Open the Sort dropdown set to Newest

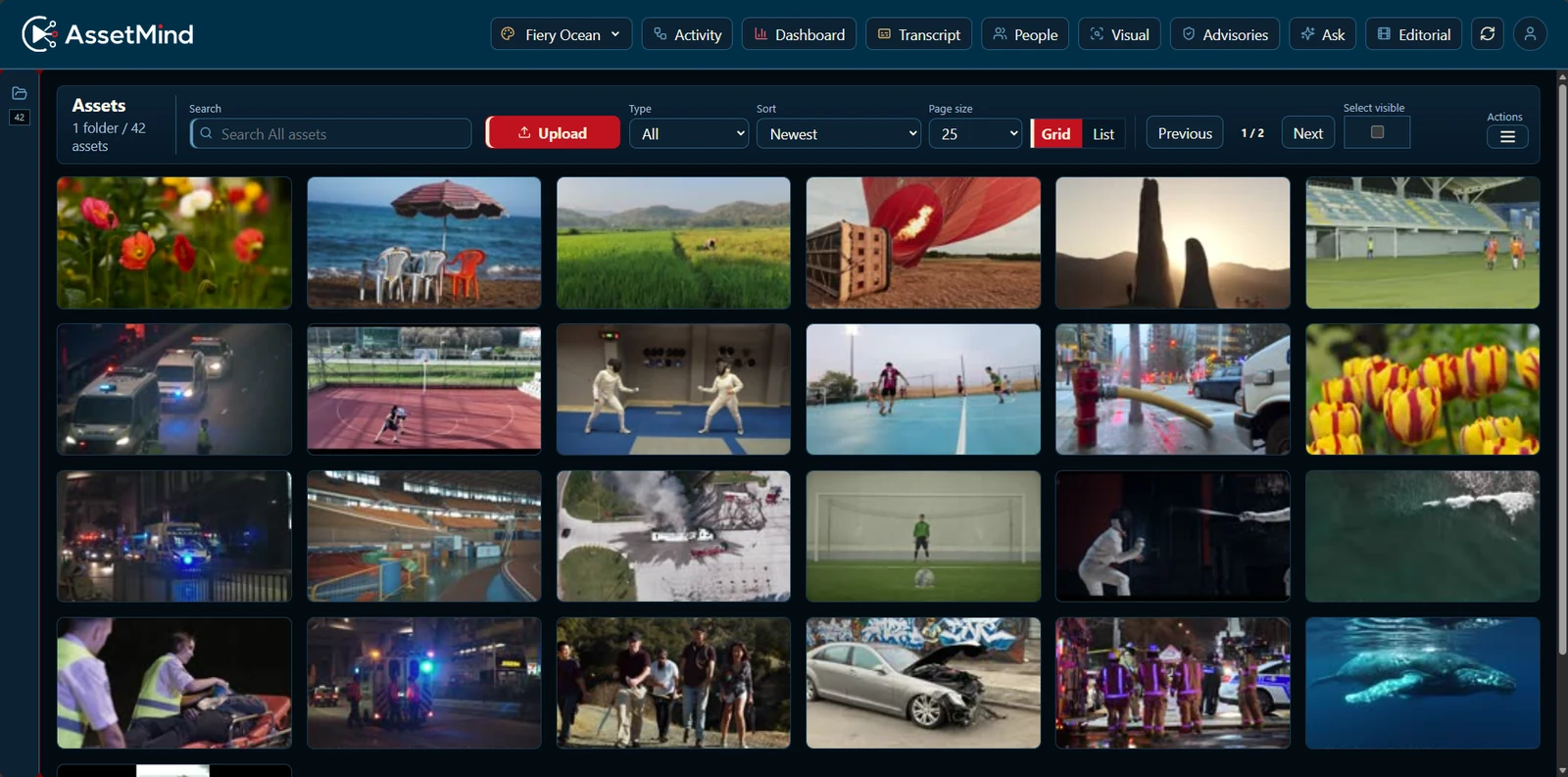point(839,133)
